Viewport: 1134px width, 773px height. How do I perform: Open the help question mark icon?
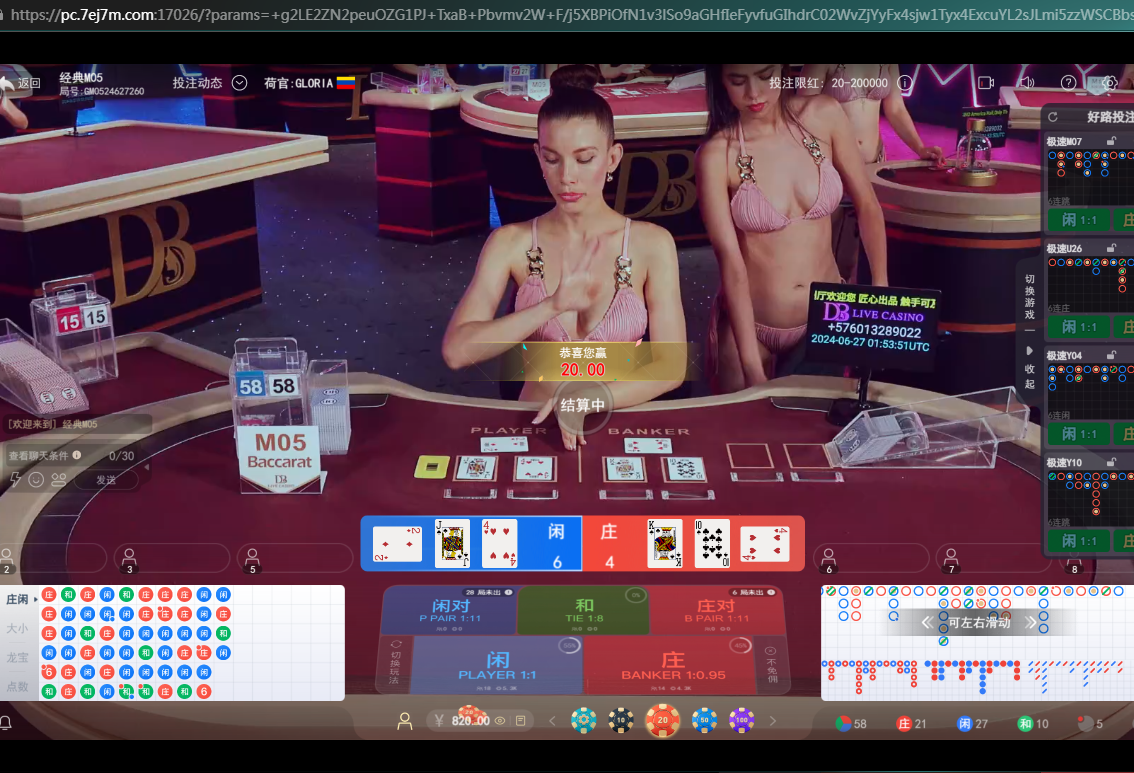1068,83
